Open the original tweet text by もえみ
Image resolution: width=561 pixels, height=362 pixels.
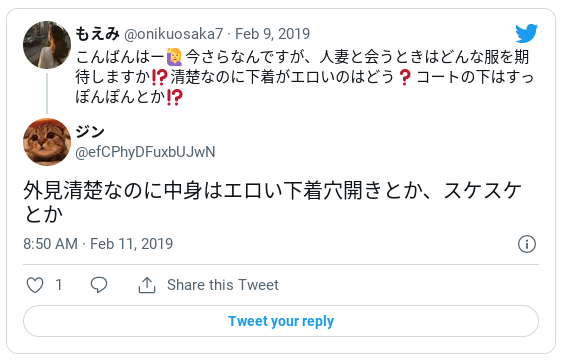(x=304, y=77)
